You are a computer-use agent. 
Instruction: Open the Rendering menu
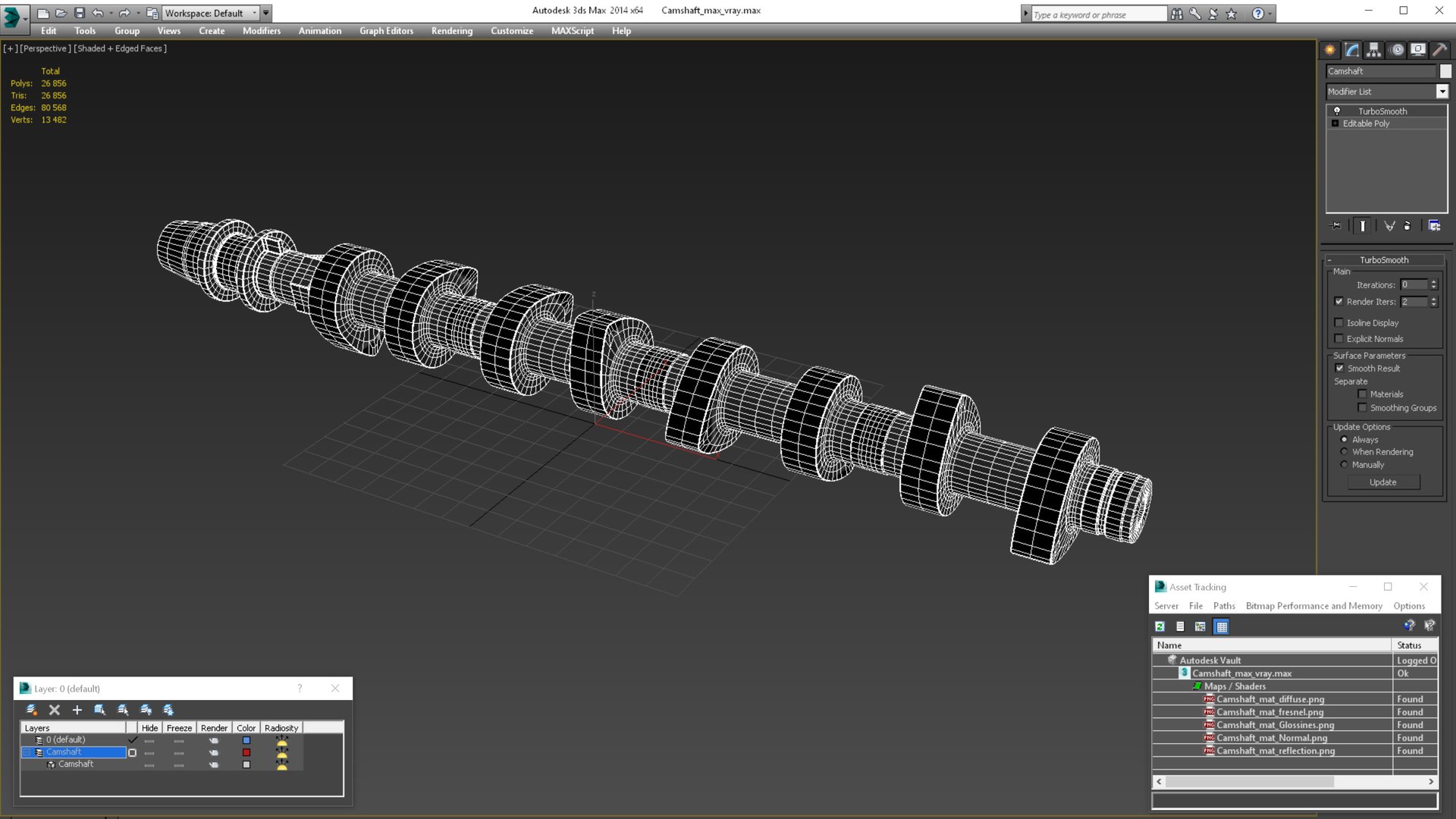click(451, 31)
